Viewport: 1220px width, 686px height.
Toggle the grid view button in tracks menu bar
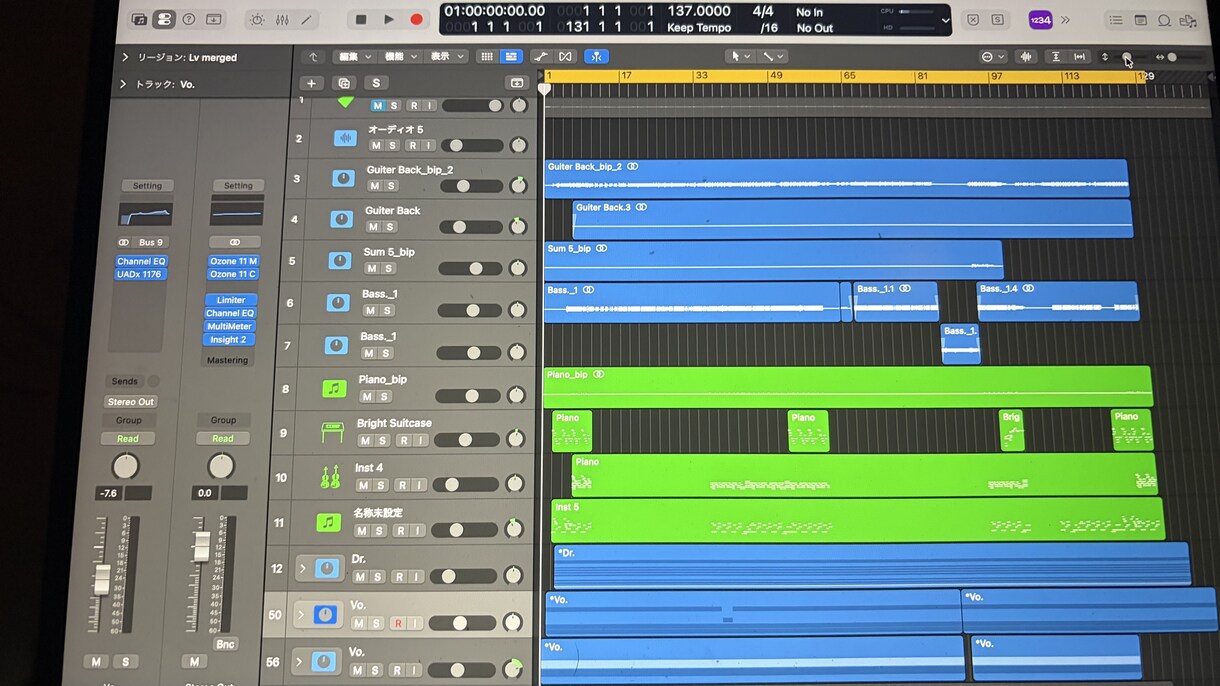click(486, 57)
